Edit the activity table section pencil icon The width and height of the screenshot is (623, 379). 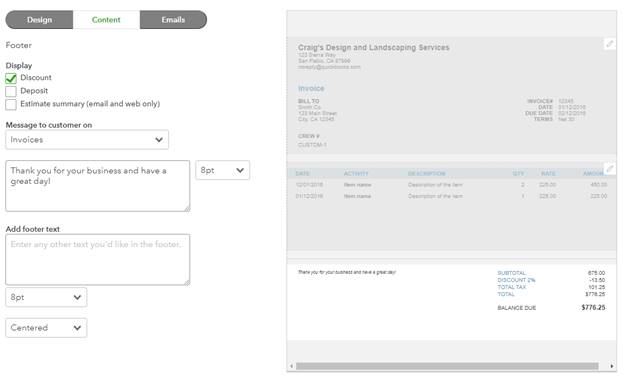point(609,169)
